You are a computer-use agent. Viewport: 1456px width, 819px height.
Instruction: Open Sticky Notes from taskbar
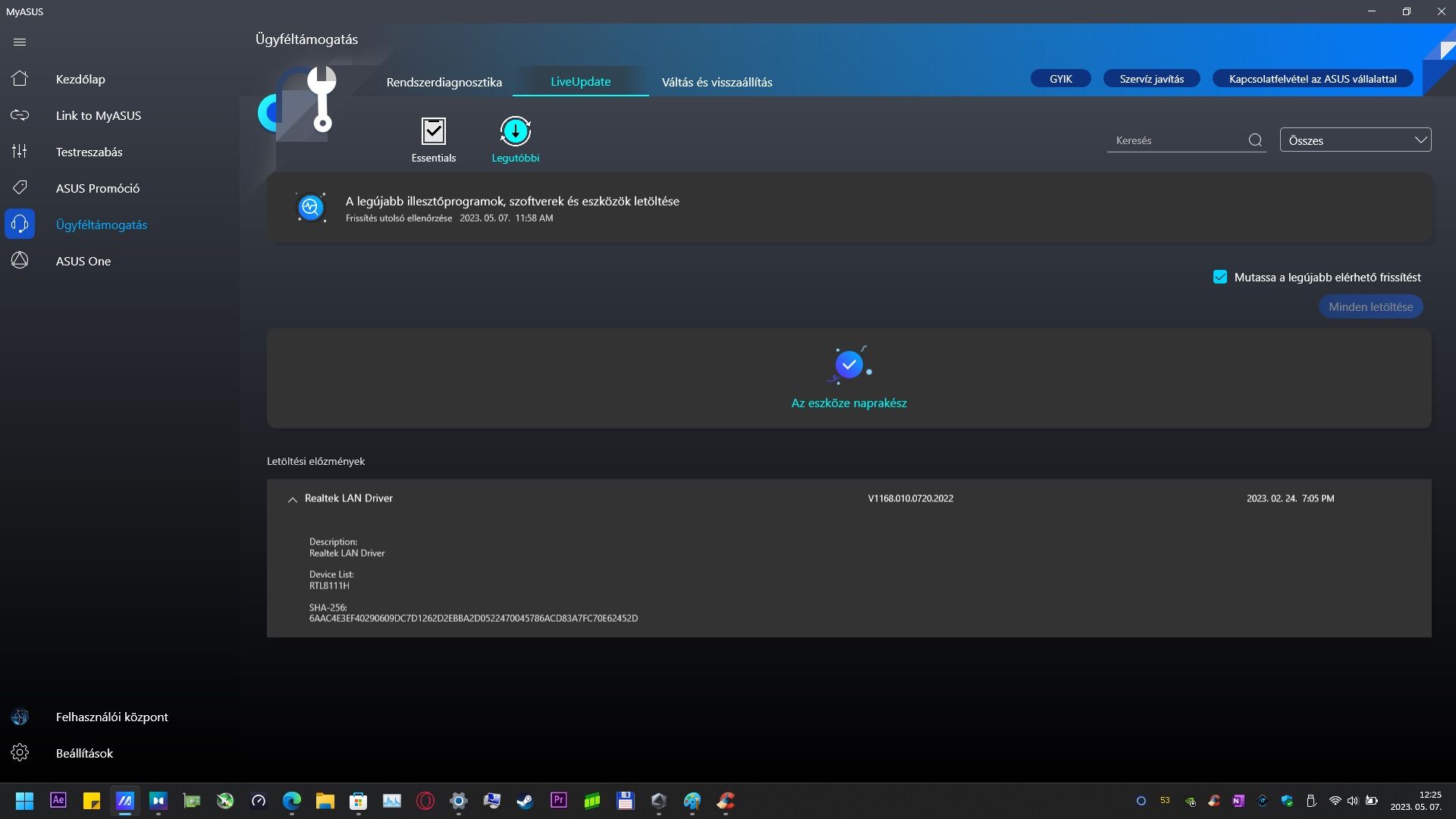(92, 801)
